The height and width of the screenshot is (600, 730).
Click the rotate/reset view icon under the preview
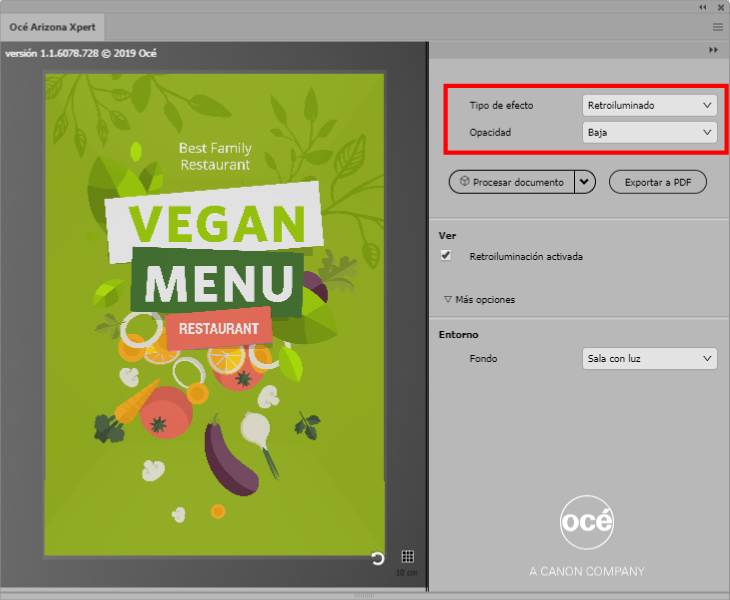378,558
